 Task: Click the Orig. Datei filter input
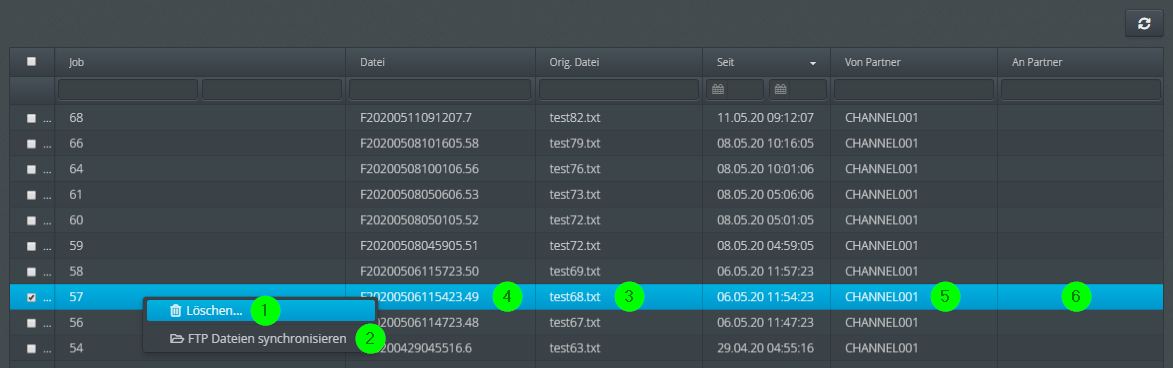click(619, 90)
